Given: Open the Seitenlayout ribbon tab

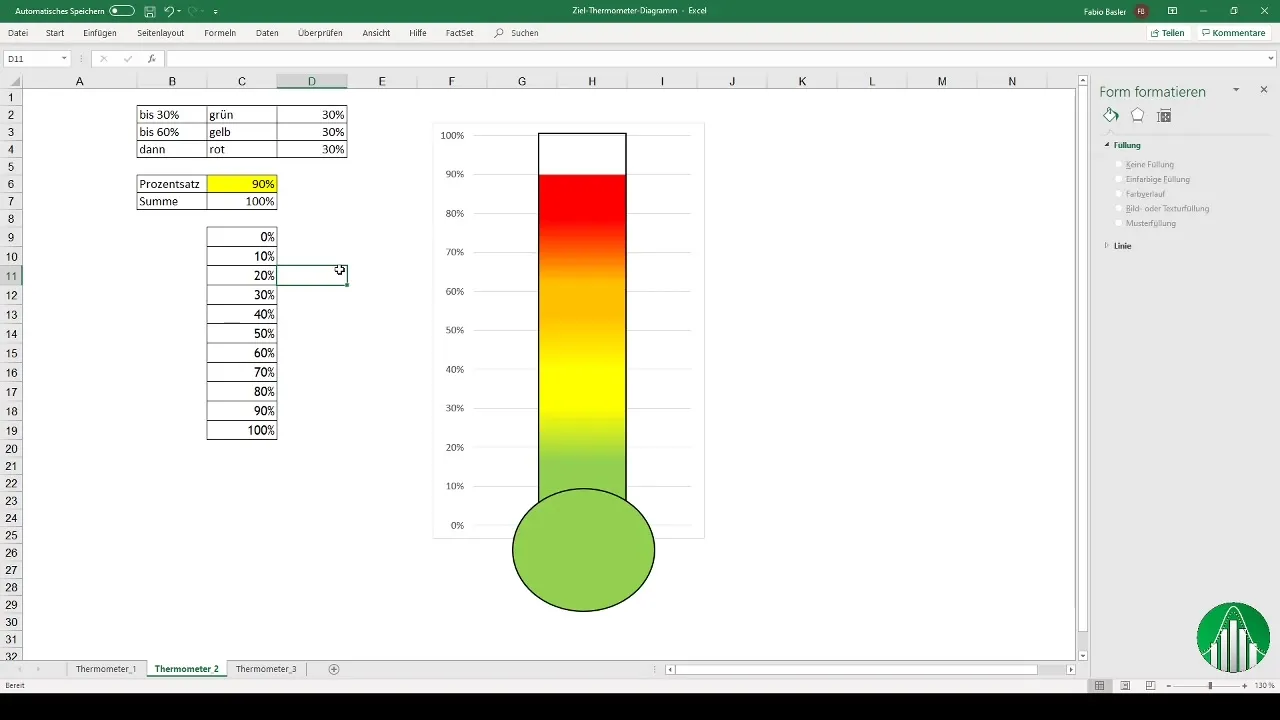Looking at the screenshot, I should point(161,33).
